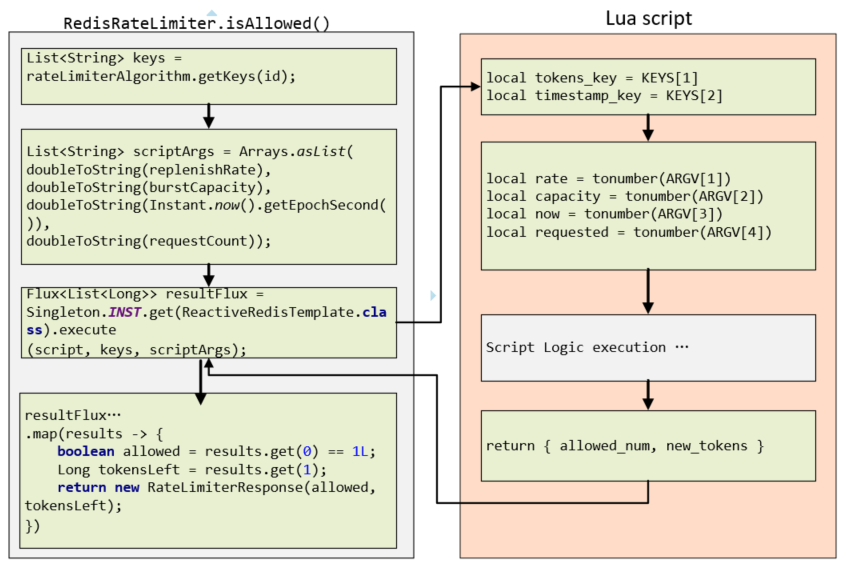Click the ReactiveRedisTemplate execute code box
Viewport: 845px width, 566px height.
208,322
